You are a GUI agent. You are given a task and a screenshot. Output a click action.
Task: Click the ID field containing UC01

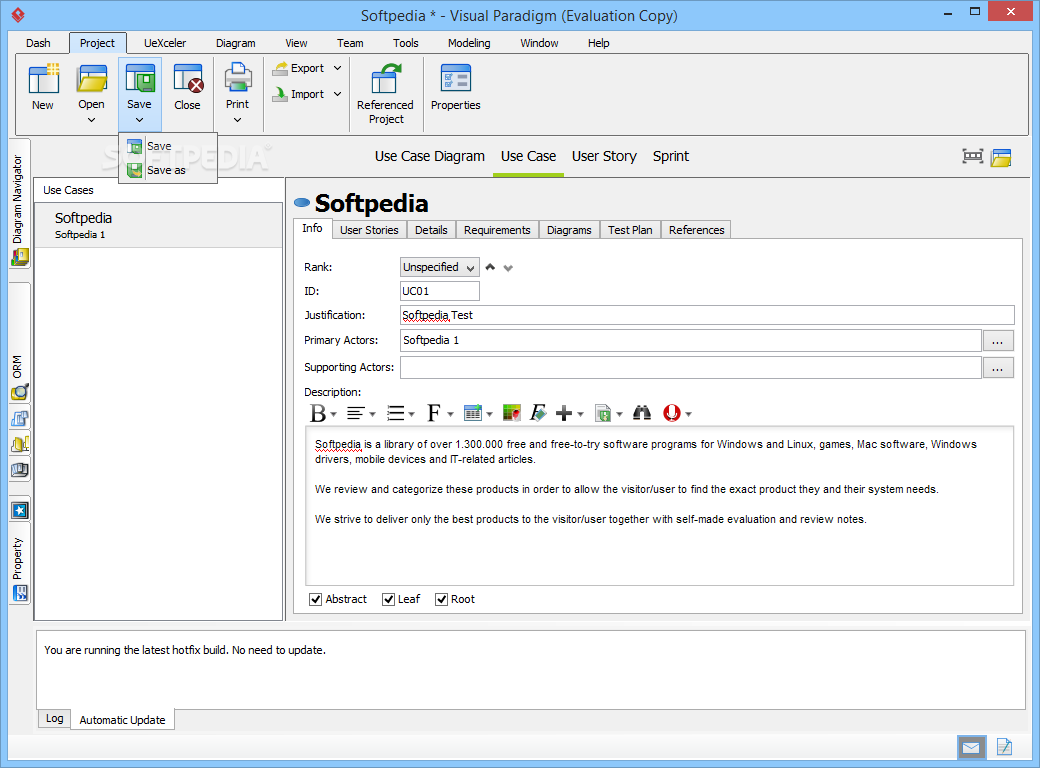(440, 291)
